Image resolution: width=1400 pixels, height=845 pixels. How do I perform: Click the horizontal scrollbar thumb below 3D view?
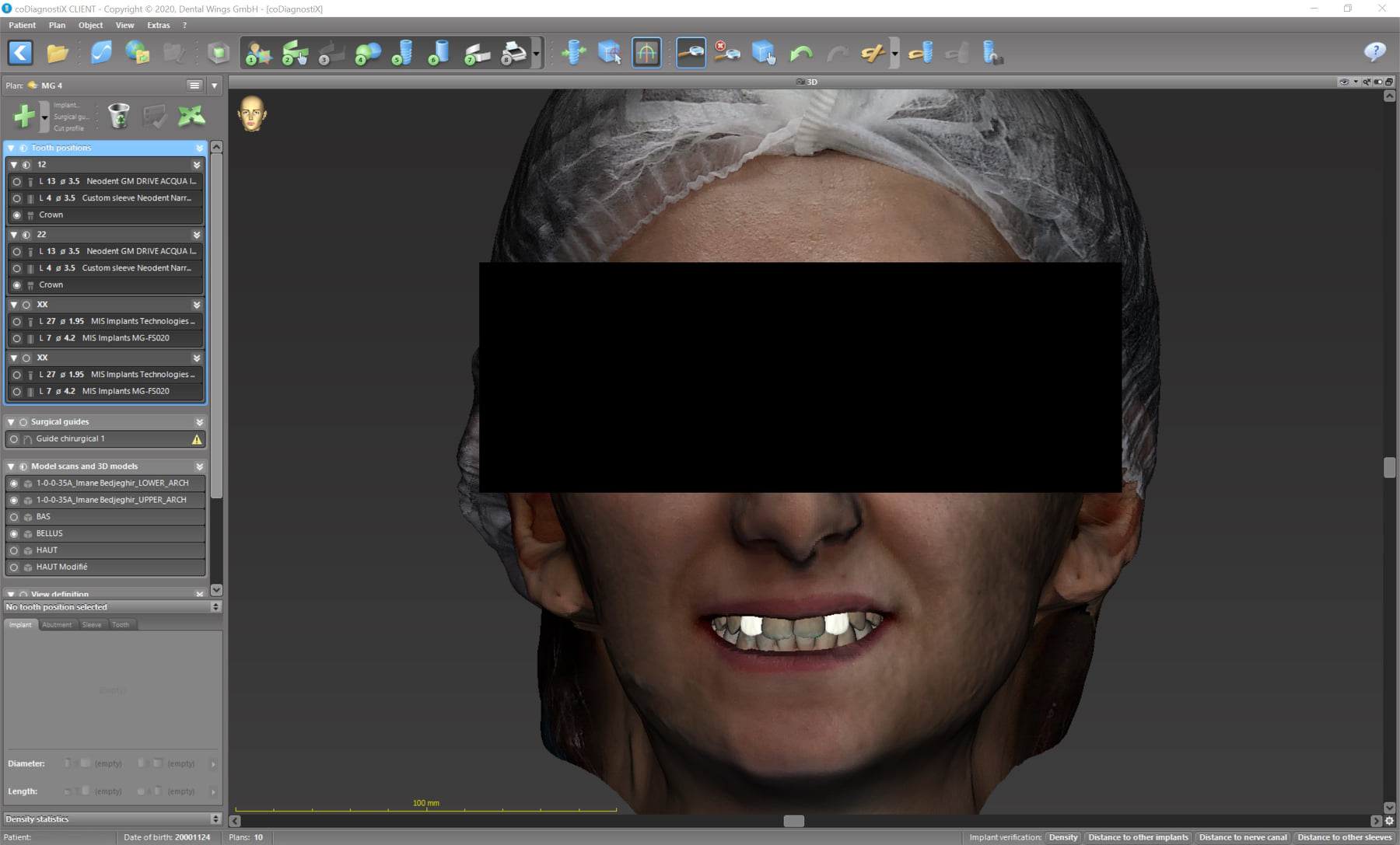[x=793, y=821]
